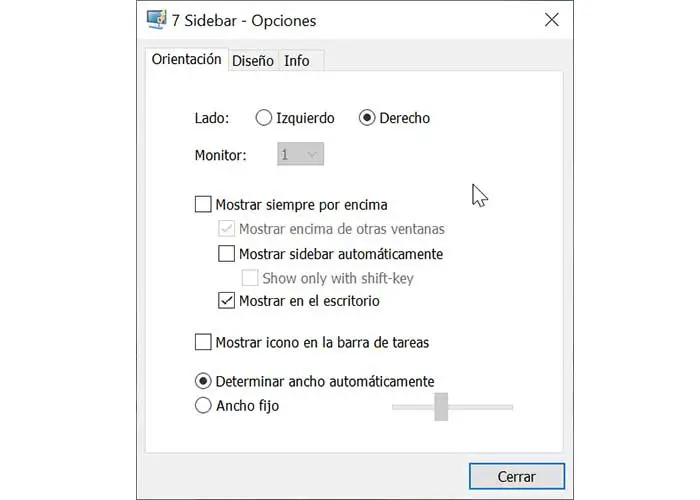Choose the Derecho side option

tap(367, 118)
